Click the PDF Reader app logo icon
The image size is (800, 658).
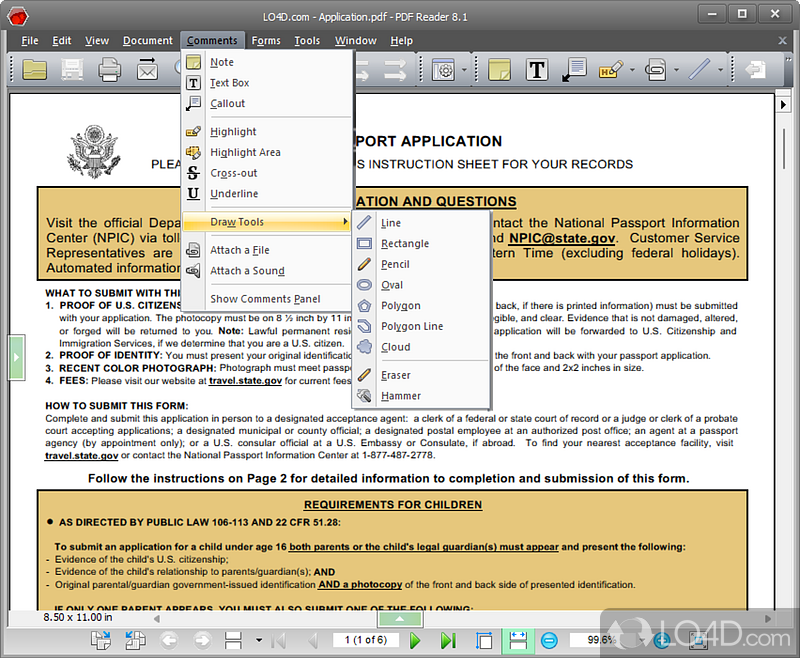tap(18, 17)
